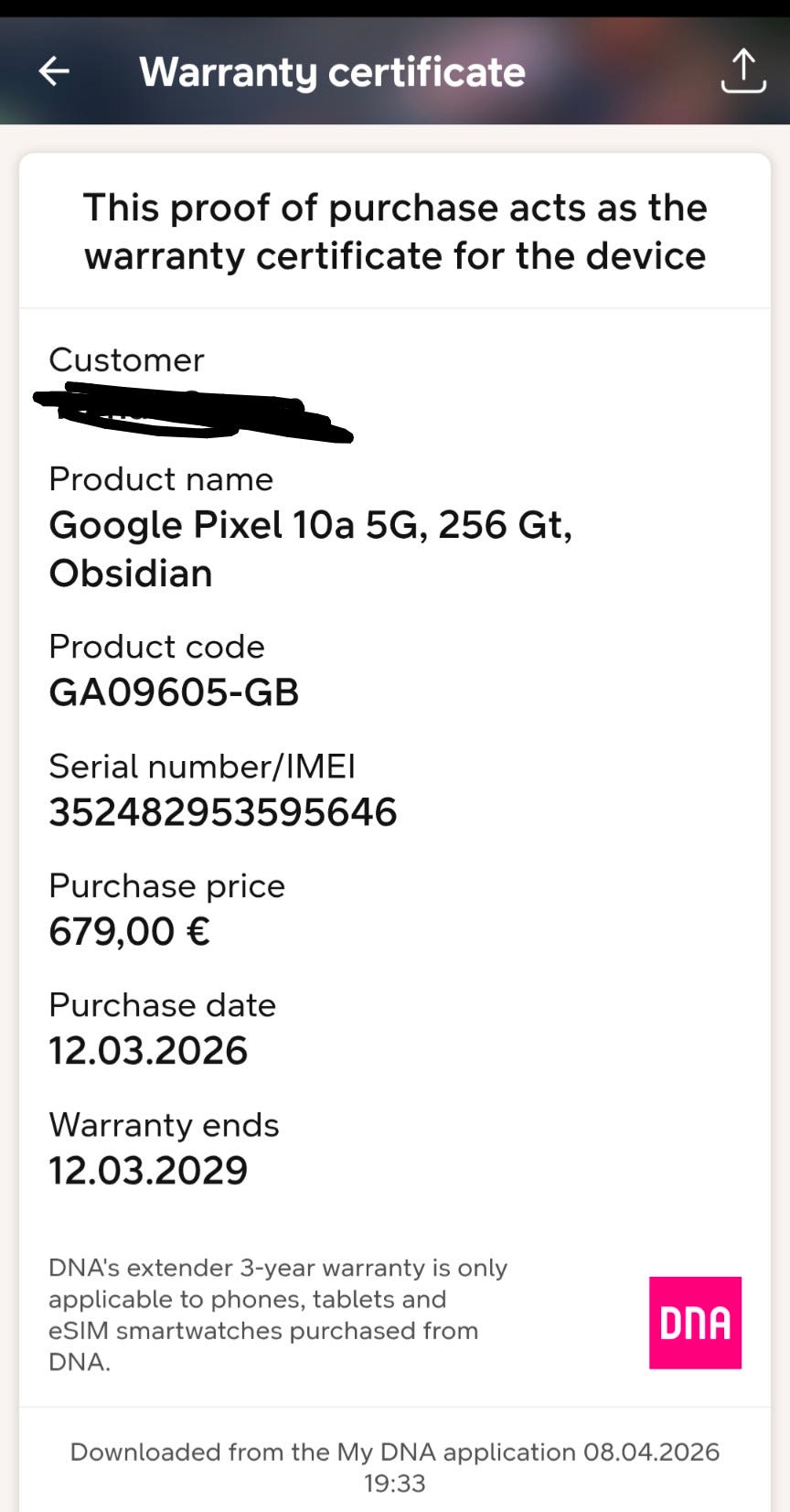Viewport: 790px width, 1512px height.
Task: Select warranty end date 12.03.2029
Action: coord(148,1170)
